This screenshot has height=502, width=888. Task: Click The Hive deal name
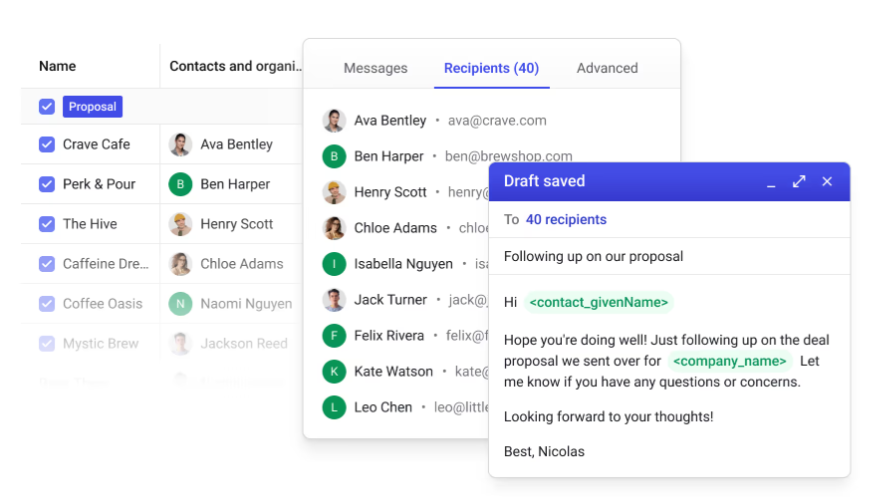pos(89,224)
